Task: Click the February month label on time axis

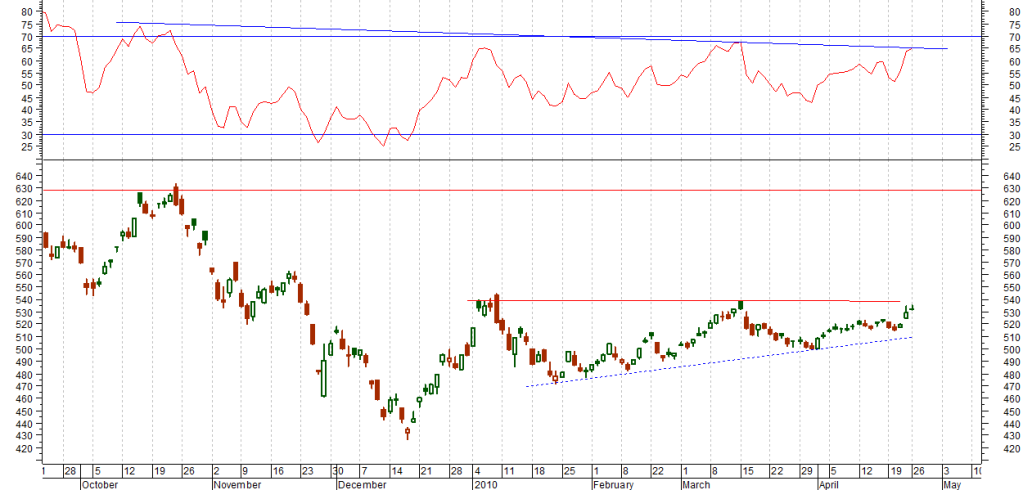Action: pyautogui.click(x=613, y=485)
